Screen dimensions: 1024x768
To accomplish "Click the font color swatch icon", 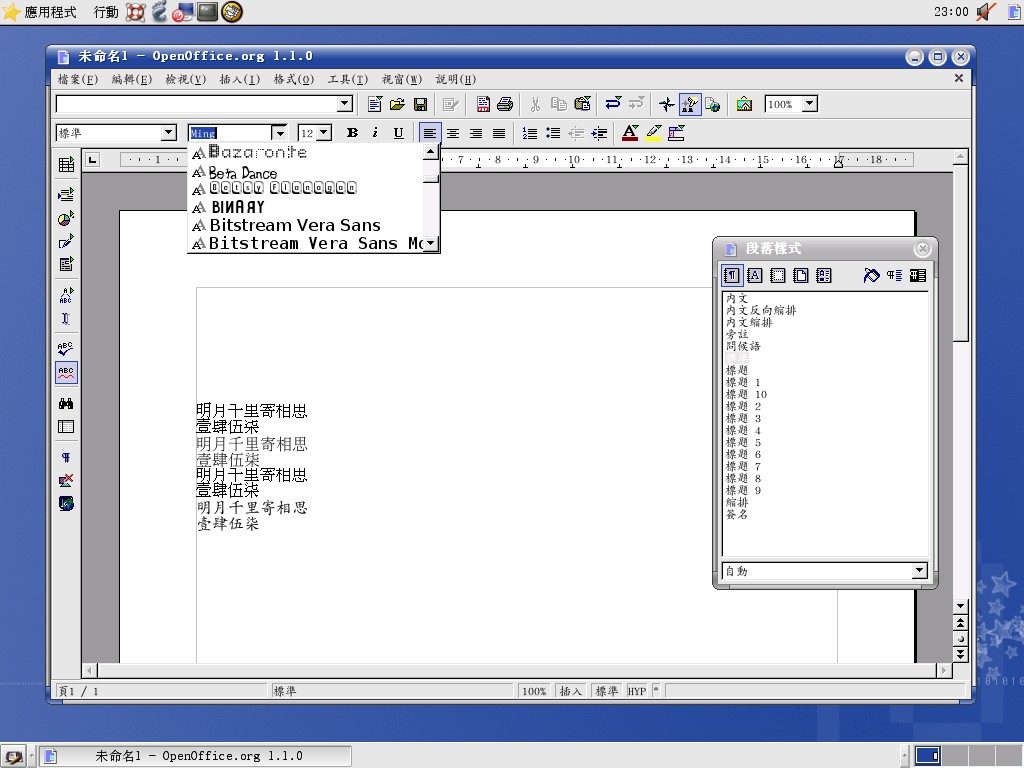I will coord(629,133).
